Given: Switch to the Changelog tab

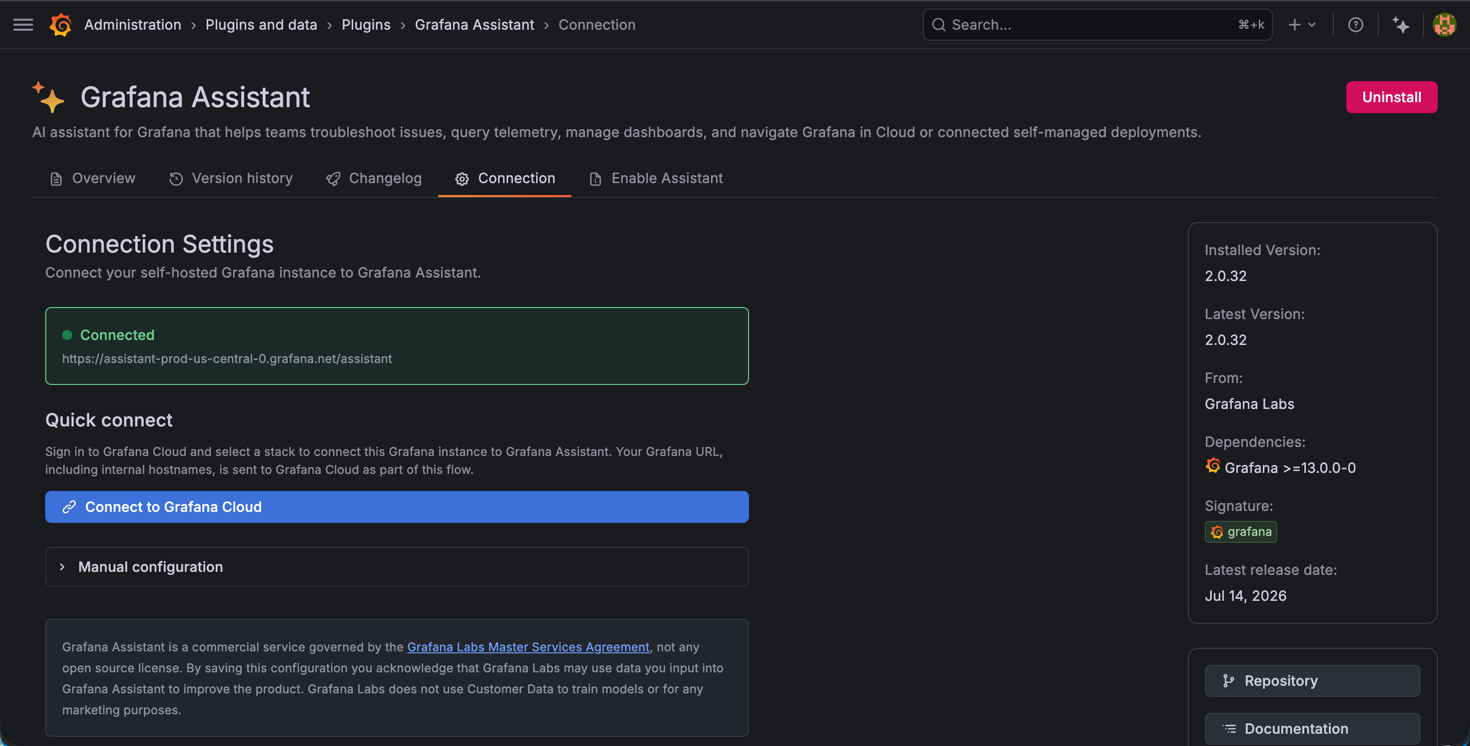Looking at the screenshot, I should (x=374, y=178).
